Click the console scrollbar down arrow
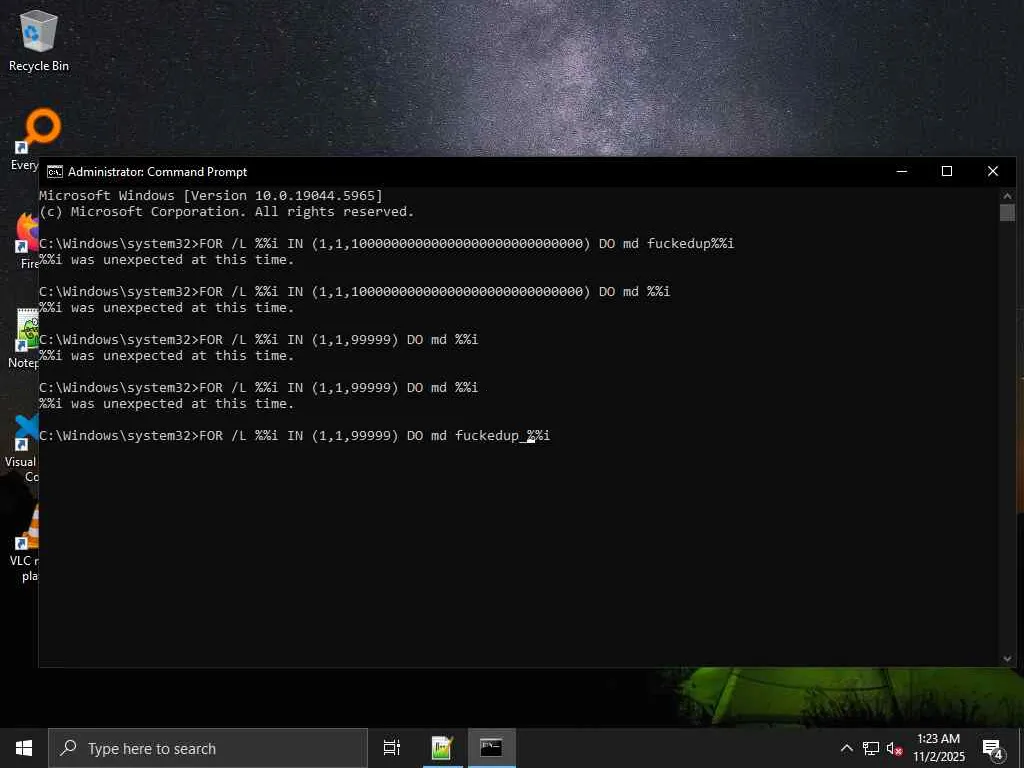This screenshot has height=768, width=1024. pyautogui.click(x=1007, y=659)
